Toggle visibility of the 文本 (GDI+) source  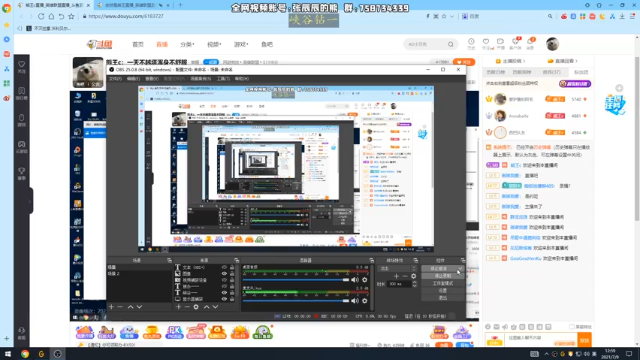(x=224, y=267)
